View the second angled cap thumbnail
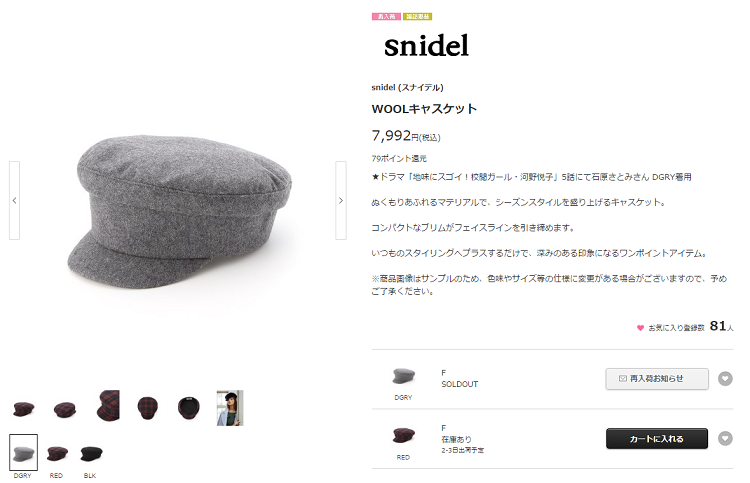750x483 pixels. [65, 409]
